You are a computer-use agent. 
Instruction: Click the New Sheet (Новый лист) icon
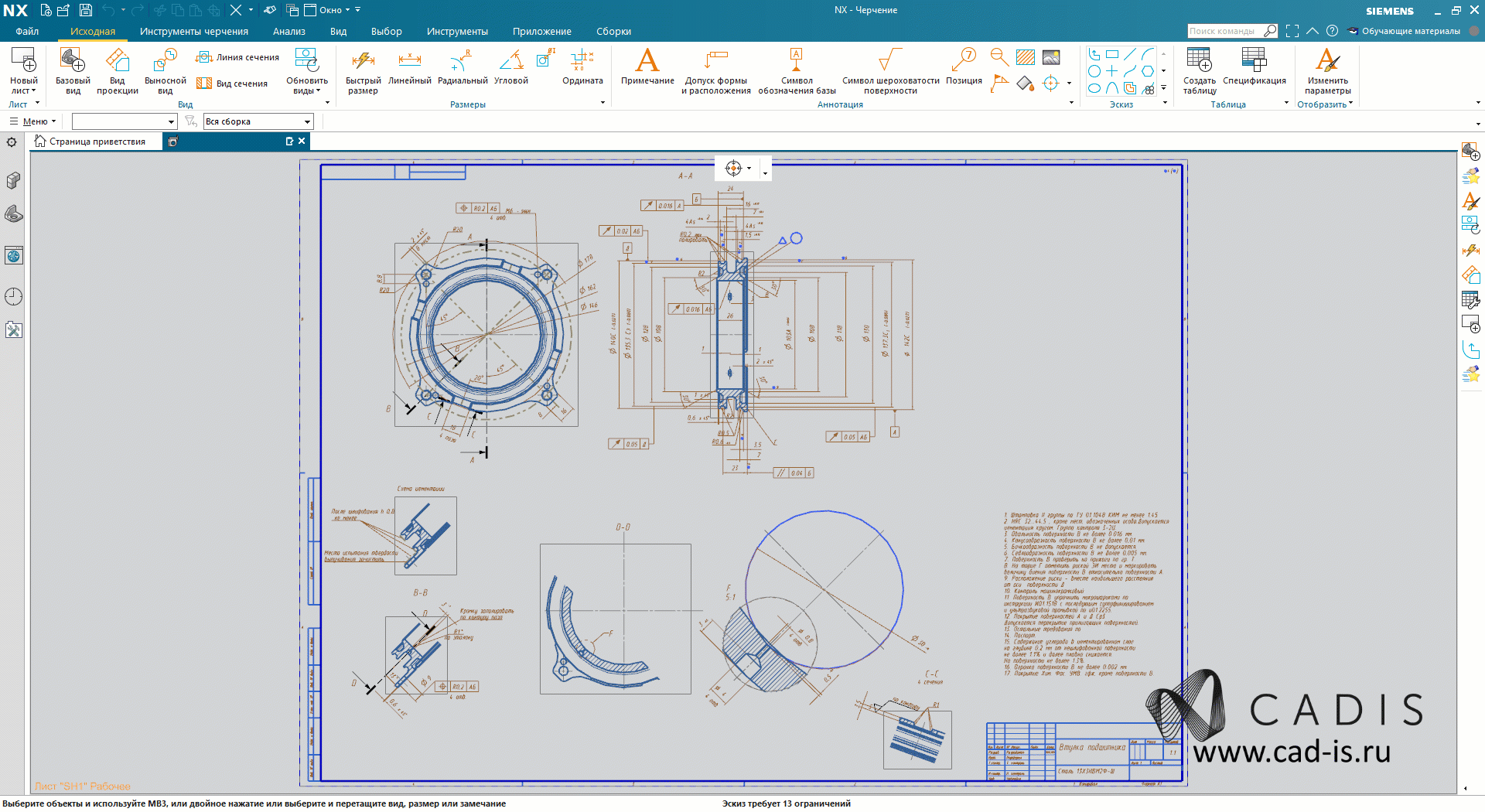click(23, 60)
